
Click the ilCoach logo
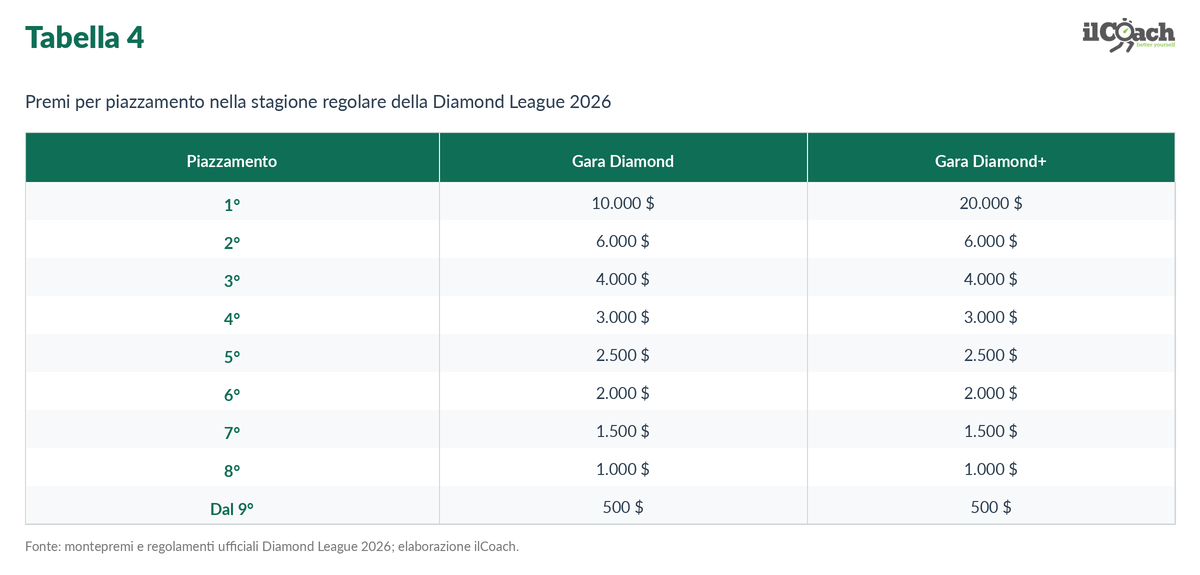pyautogui.click(x=1128, y=35)
